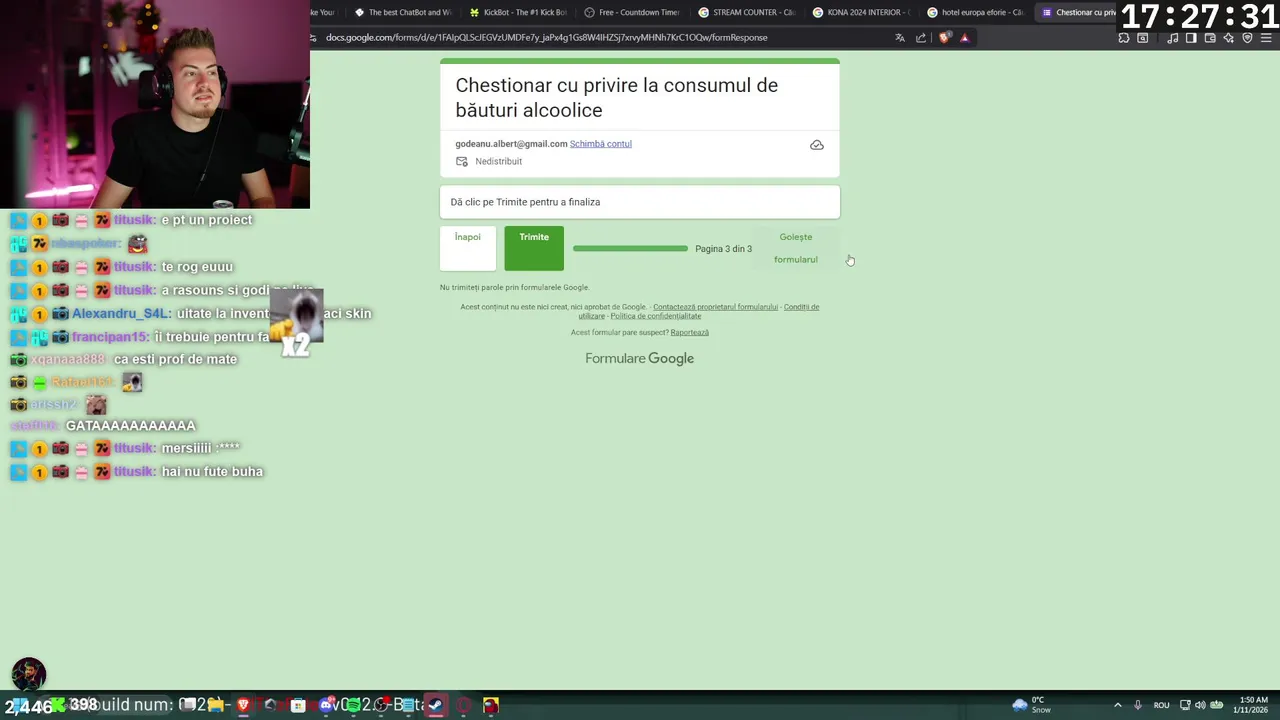Click the Brave Rewards triangle icon

(x=964, y=38)
